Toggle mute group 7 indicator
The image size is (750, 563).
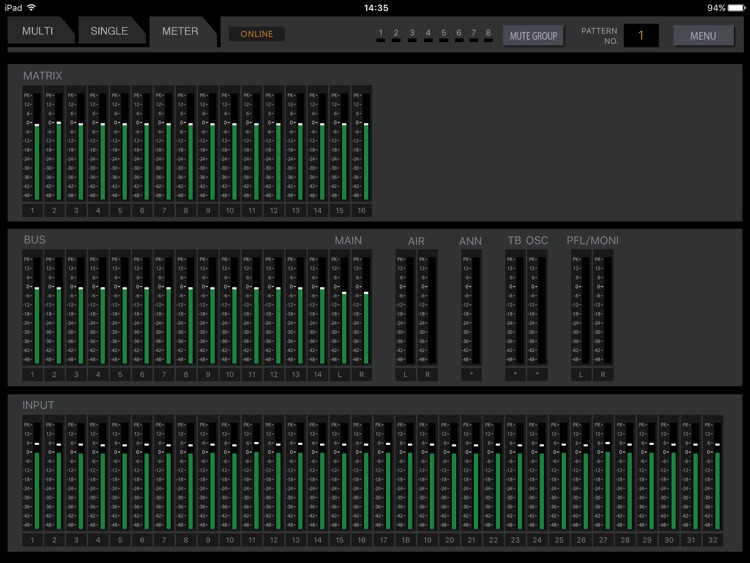point(474,35)
